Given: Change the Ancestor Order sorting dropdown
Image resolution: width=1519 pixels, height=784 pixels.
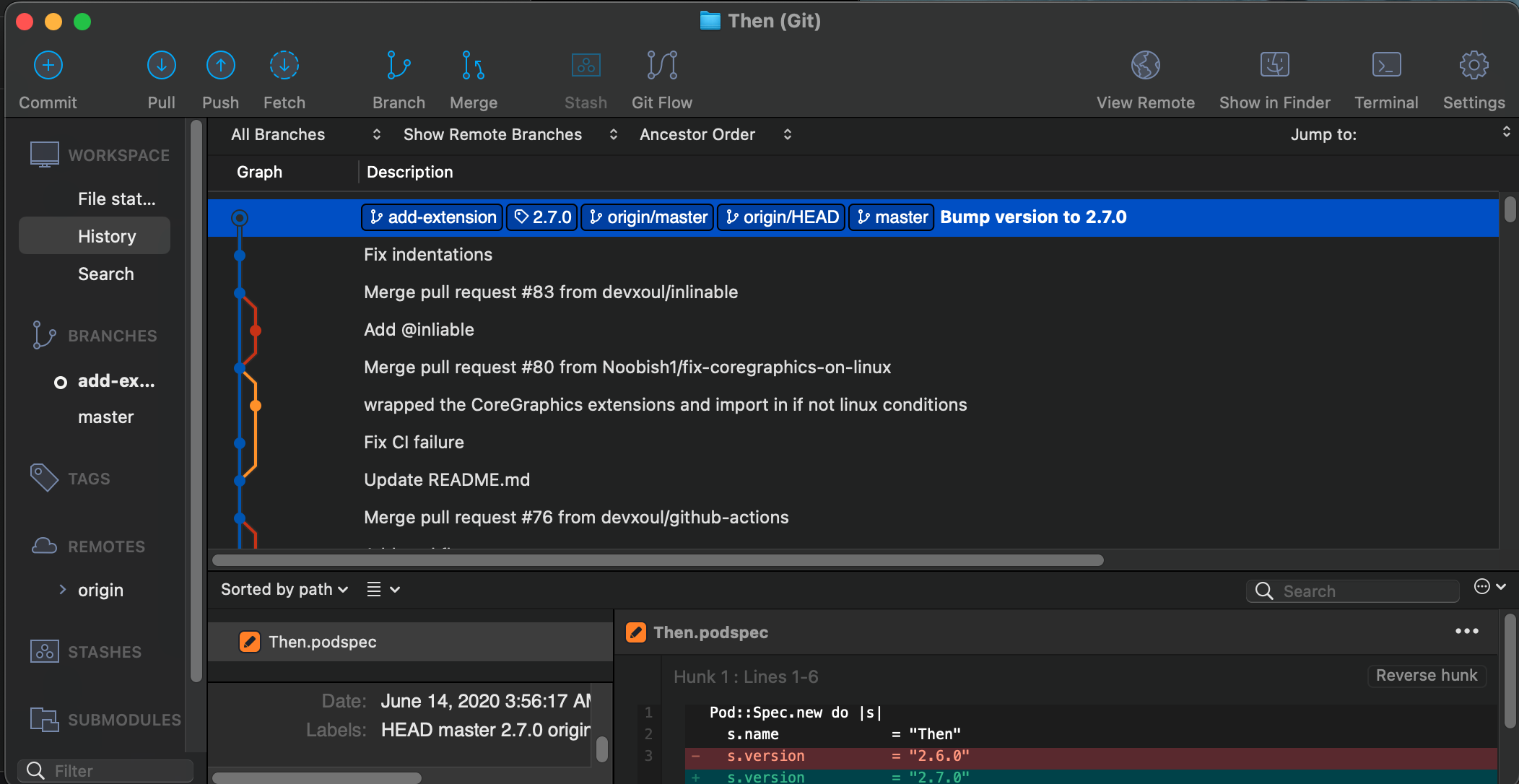Looking at the screenshot, I should pyautogui.click(x=715, y=134).
